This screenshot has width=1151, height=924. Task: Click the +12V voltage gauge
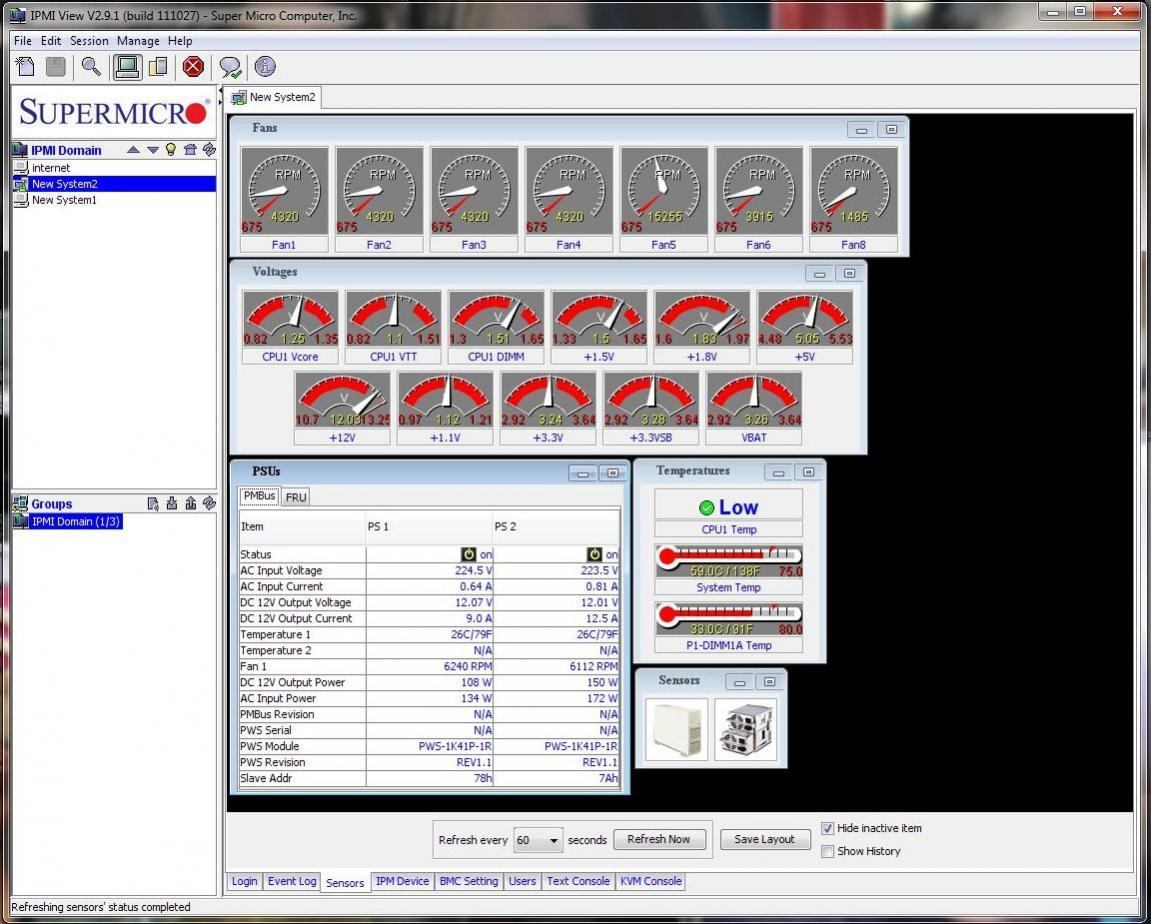[x=342, y=399]
